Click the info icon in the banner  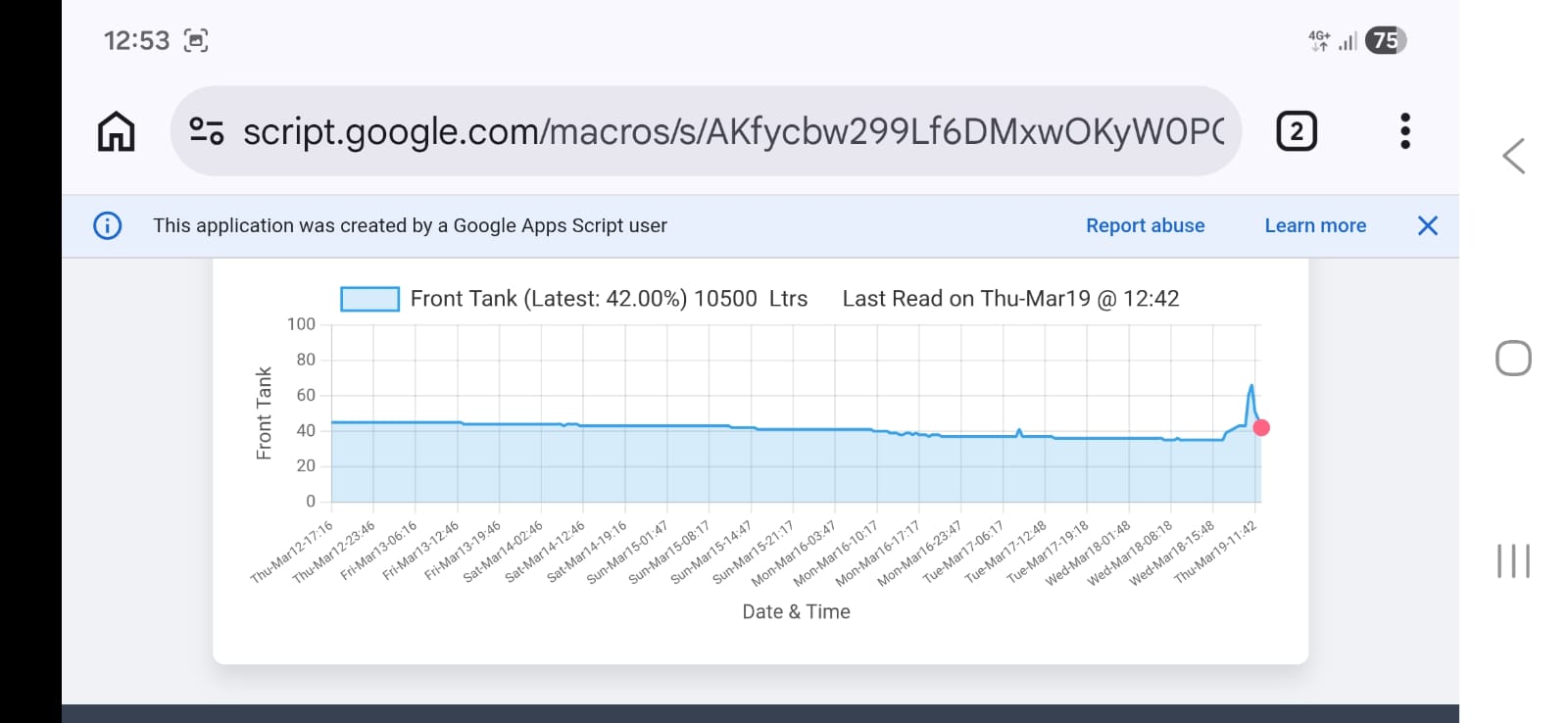click(x=108, y=226)
